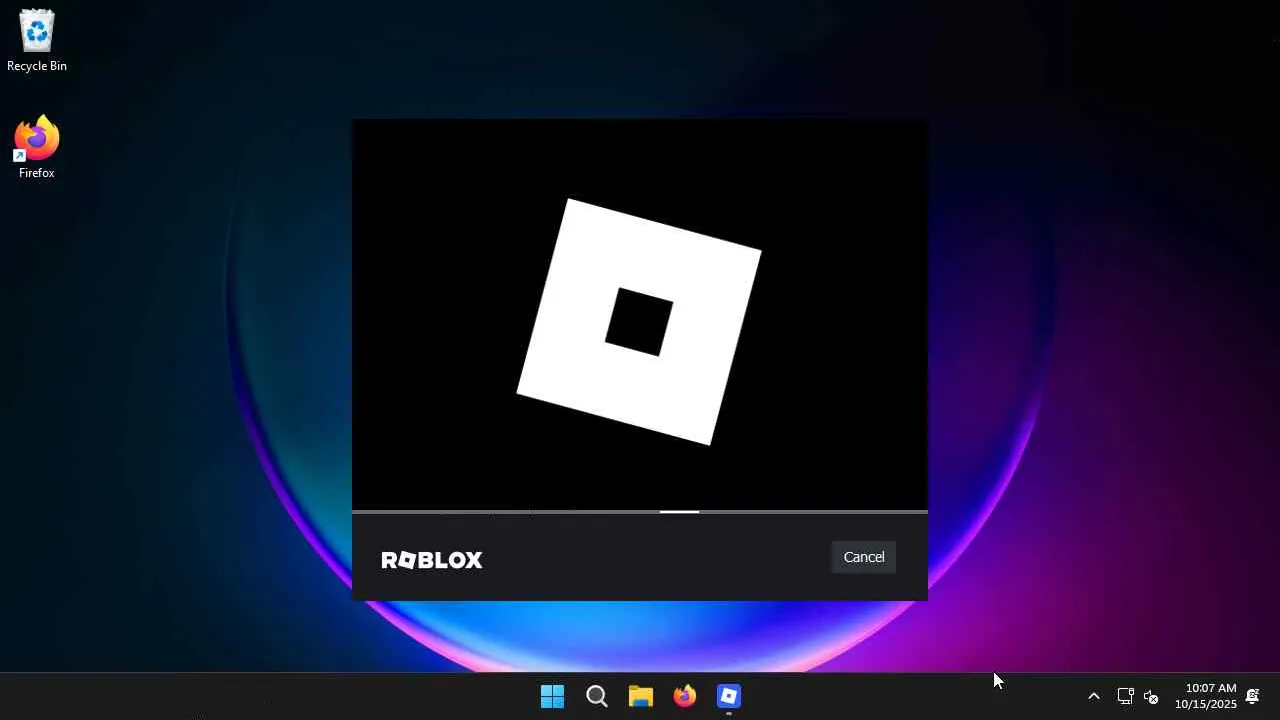The width and height of the screenshot is (1280, 720).
Task: Open the clock showing 10:07 AM
Action: [1206, 696]
